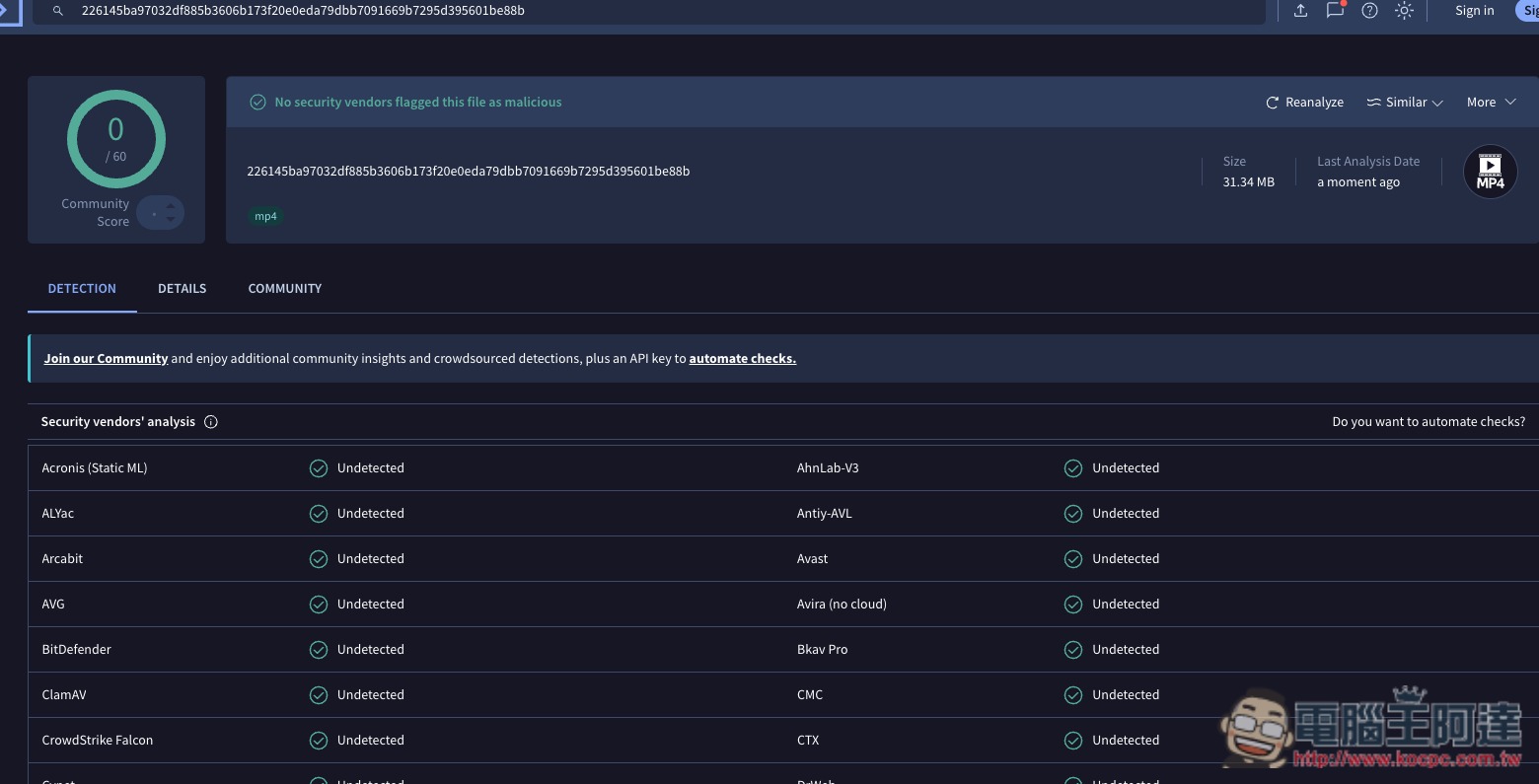Click the check icon in the AhnLab-V3 row
Screen dimensions: 1539x784
(1073, 468)
